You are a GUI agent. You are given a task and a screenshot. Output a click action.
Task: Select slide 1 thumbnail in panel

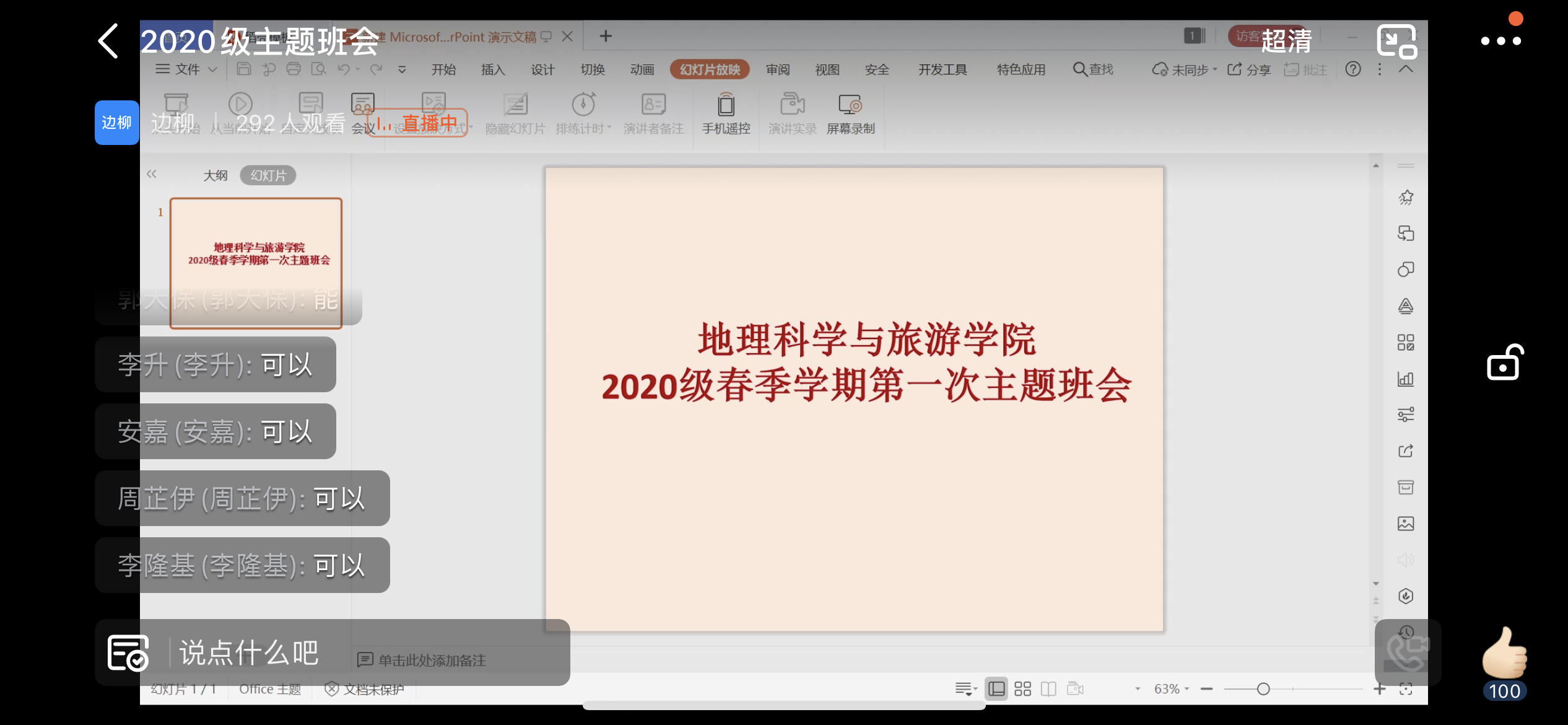256,263
